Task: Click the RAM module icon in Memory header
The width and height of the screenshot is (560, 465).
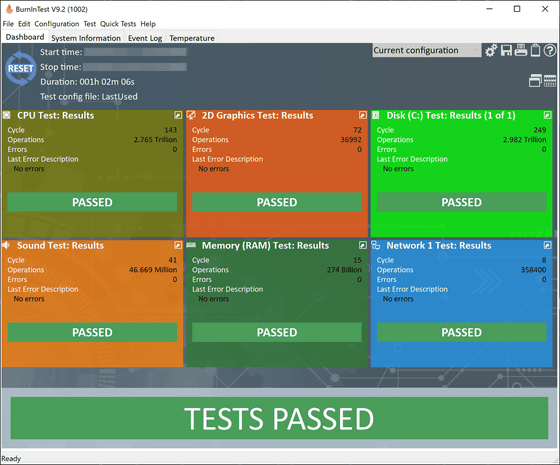Action: pyautogui.click(x=191, y=245)
